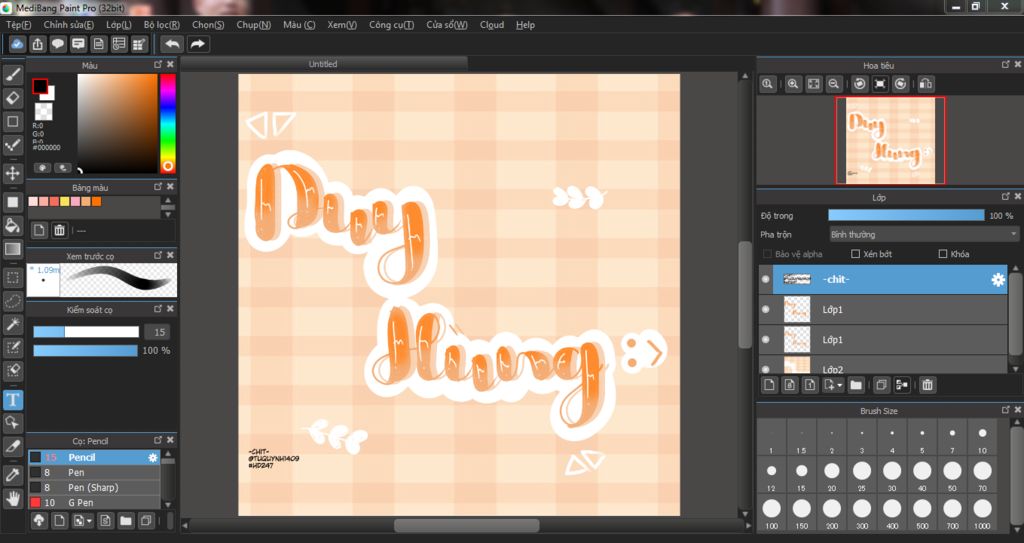Viewport: 1024px width, 543px height.
Task: Enable the Xén bớt checkbox
Action: click(x=856, y=254)
